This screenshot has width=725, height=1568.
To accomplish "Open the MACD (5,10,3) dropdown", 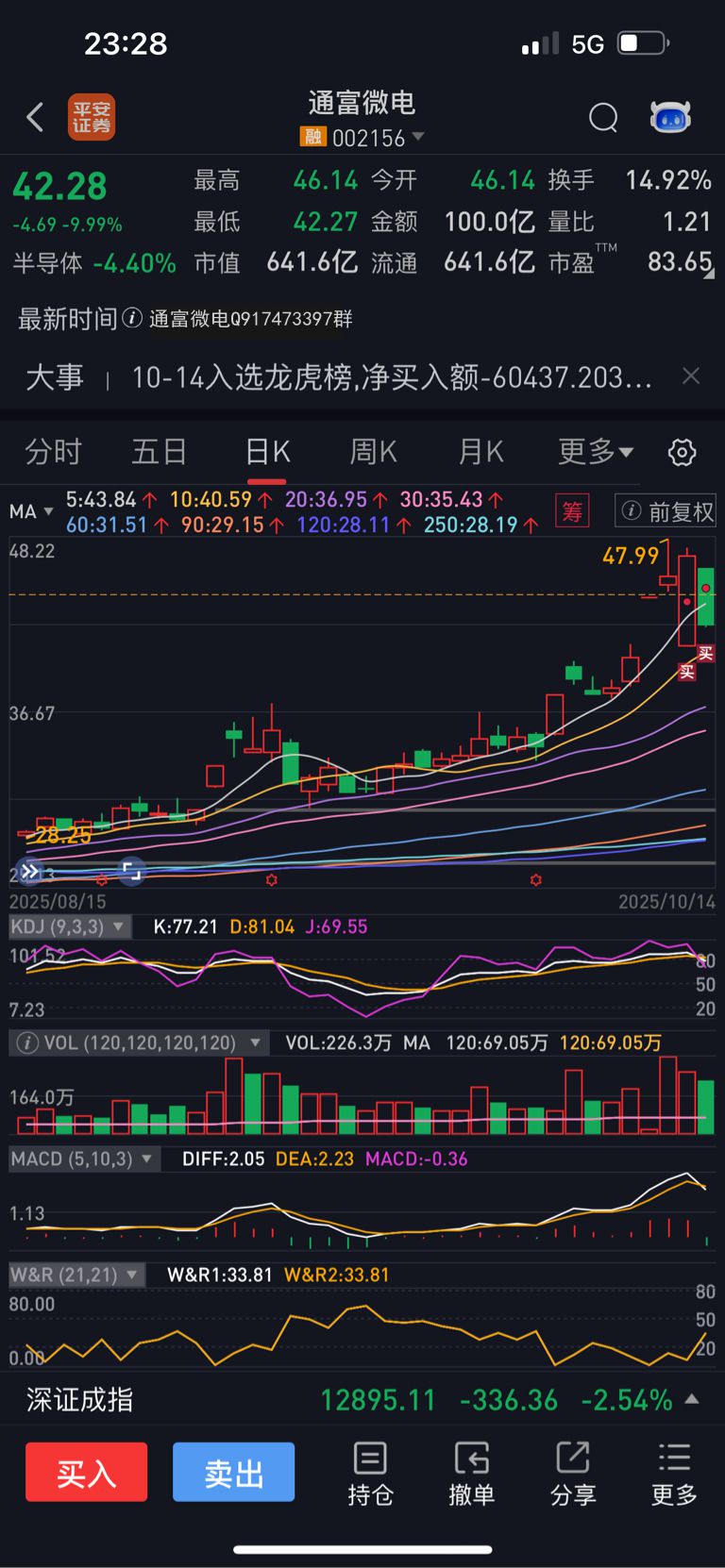I will 84,1159.
